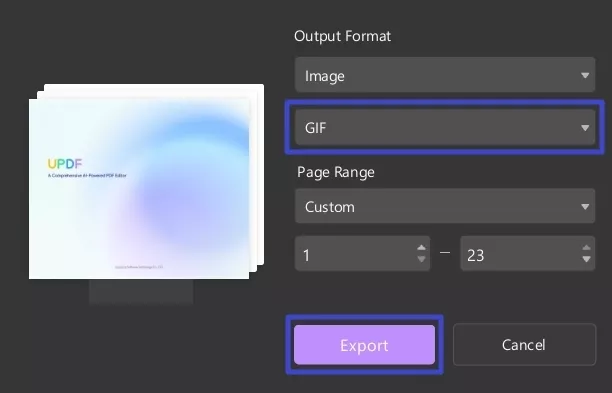Viewport: 612px width, 393px height.
Task: Click the purple Export button
Action: pyautogui.click(x=364, y=345)
